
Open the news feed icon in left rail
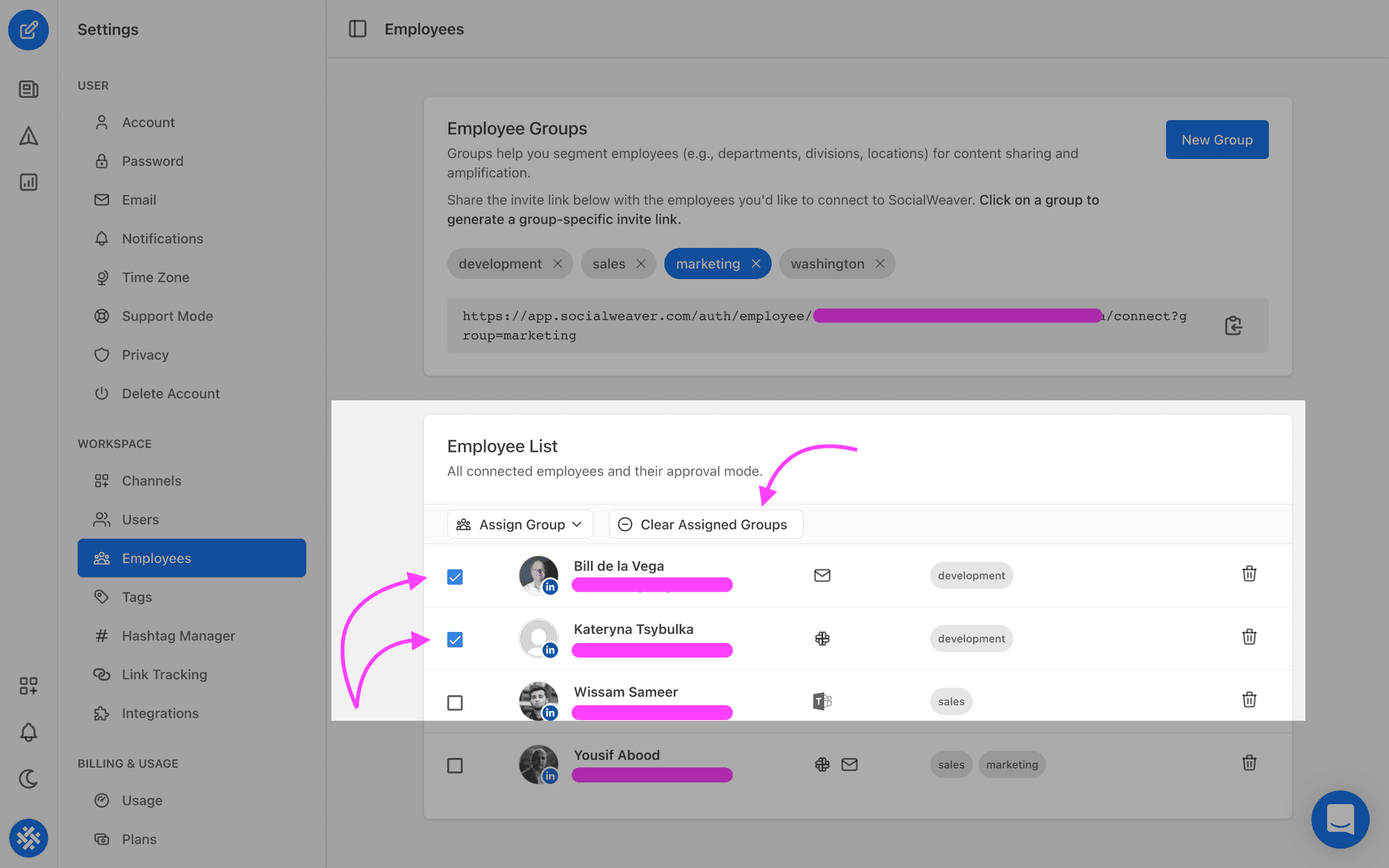tap(28, 89)
